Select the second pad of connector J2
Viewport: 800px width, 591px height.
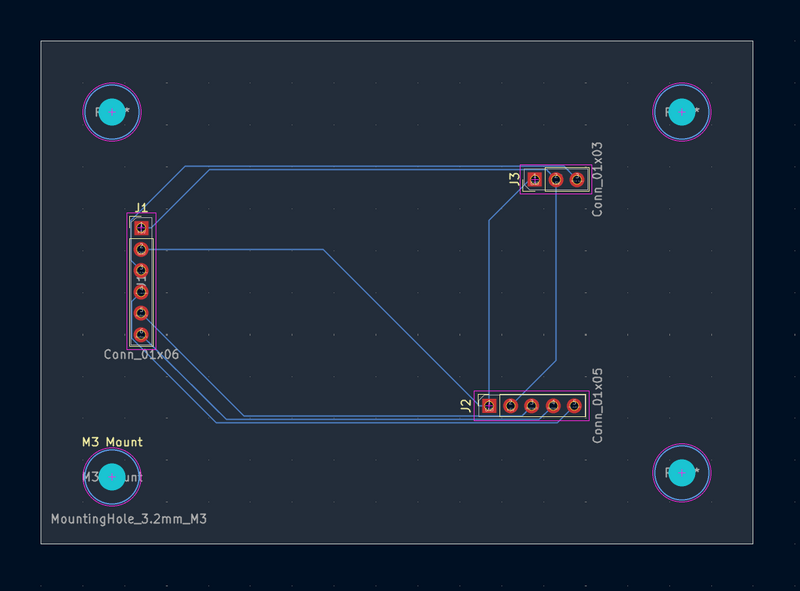point(511,406)
